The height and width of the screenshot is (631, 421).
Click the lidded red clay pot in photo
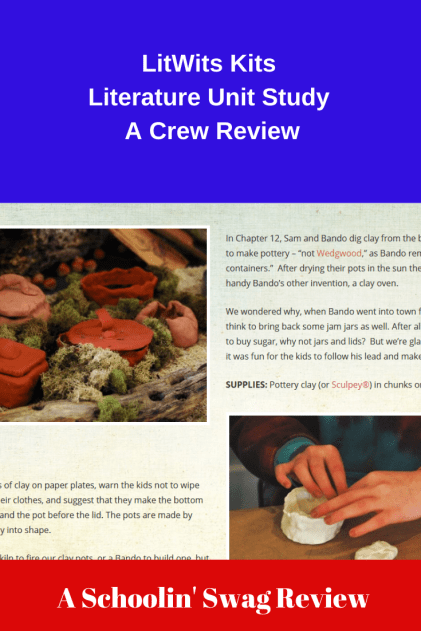pos(108,335)
